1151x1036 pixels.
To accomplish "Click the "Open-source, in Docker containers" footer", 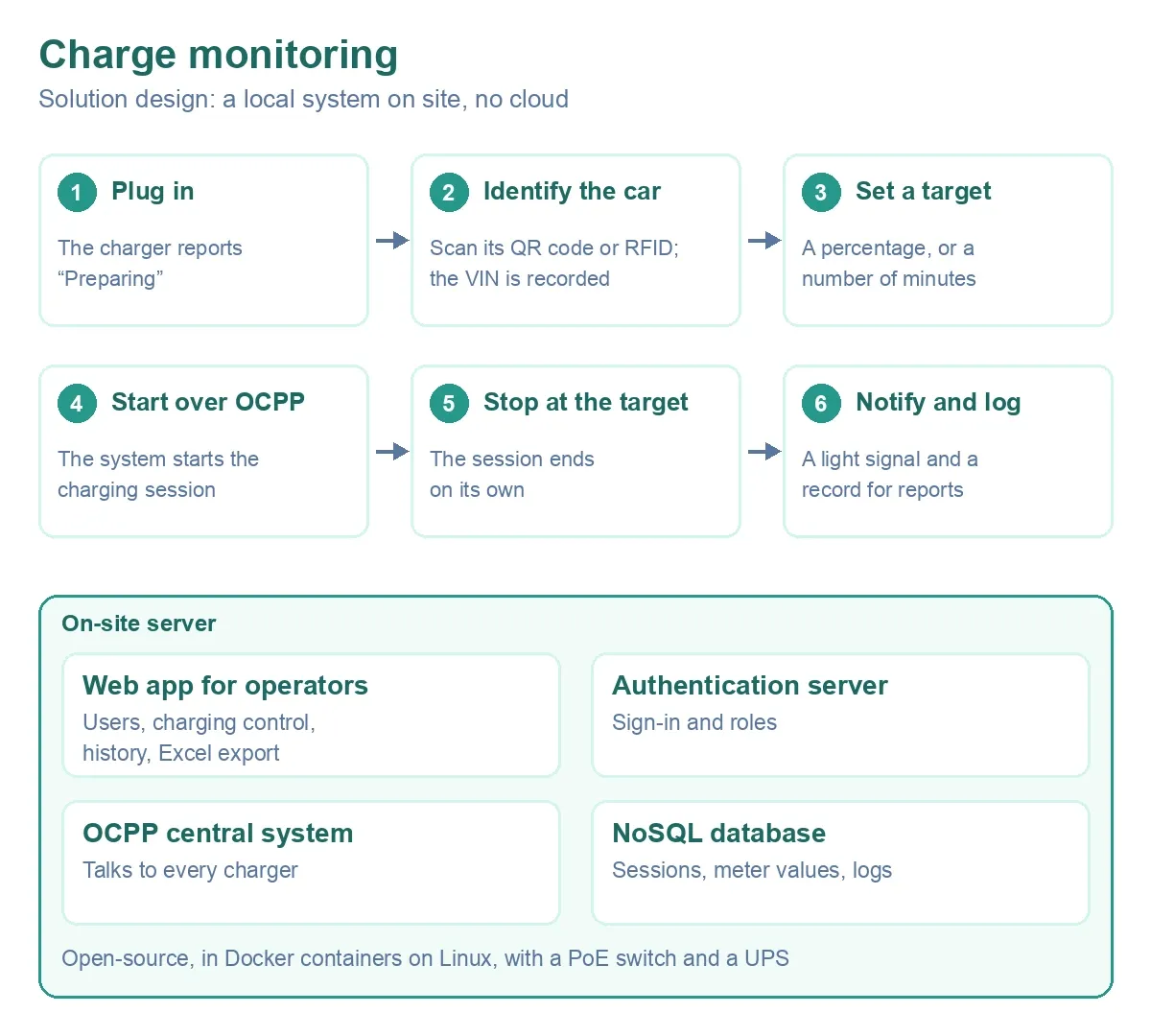I will (x=425, y=958).
